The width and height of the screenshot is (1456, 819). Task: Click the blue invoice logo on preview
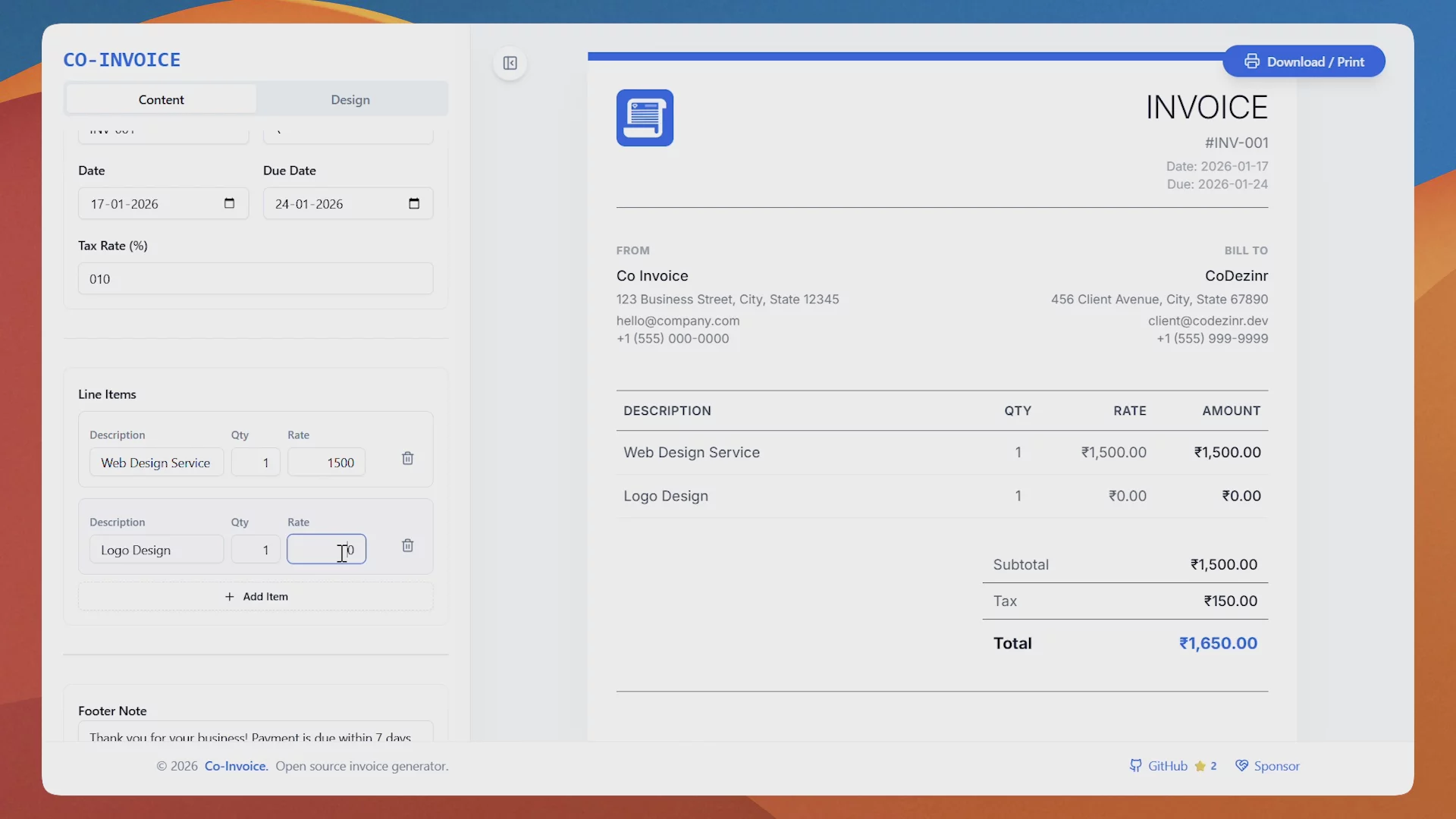(645, 118)
